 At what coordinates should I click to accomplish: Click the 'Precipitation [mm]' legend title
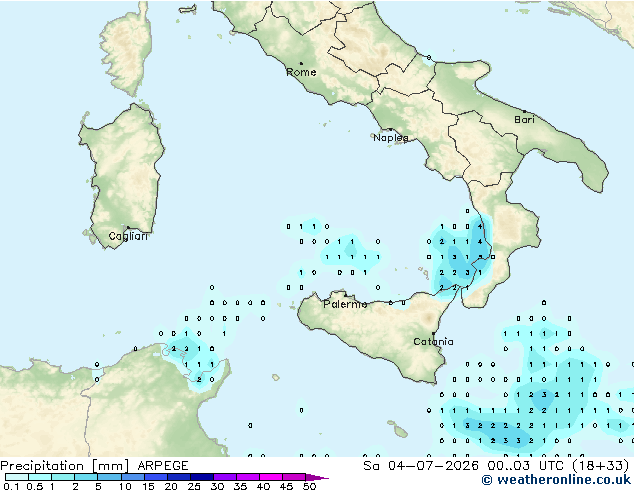[x=65, y=466]
